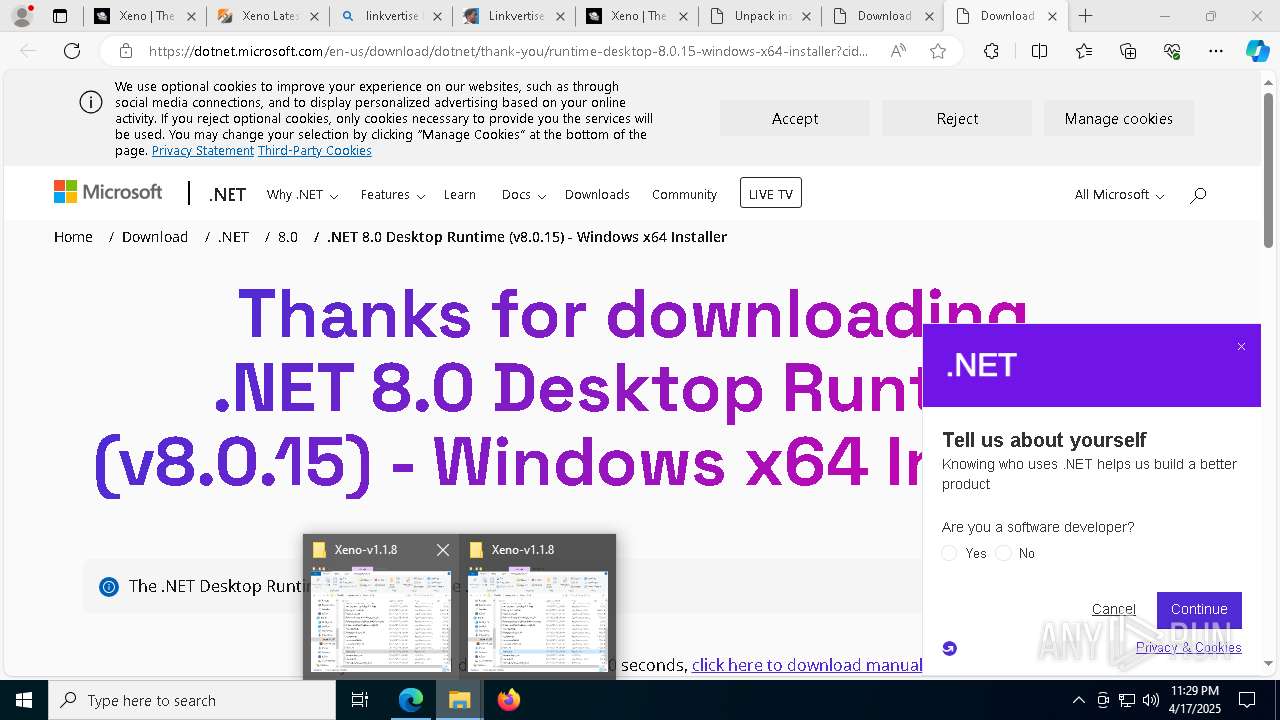This screenshot has height=720, width=1280.
Task: Open Favorites list icon
Action: 1084,51
